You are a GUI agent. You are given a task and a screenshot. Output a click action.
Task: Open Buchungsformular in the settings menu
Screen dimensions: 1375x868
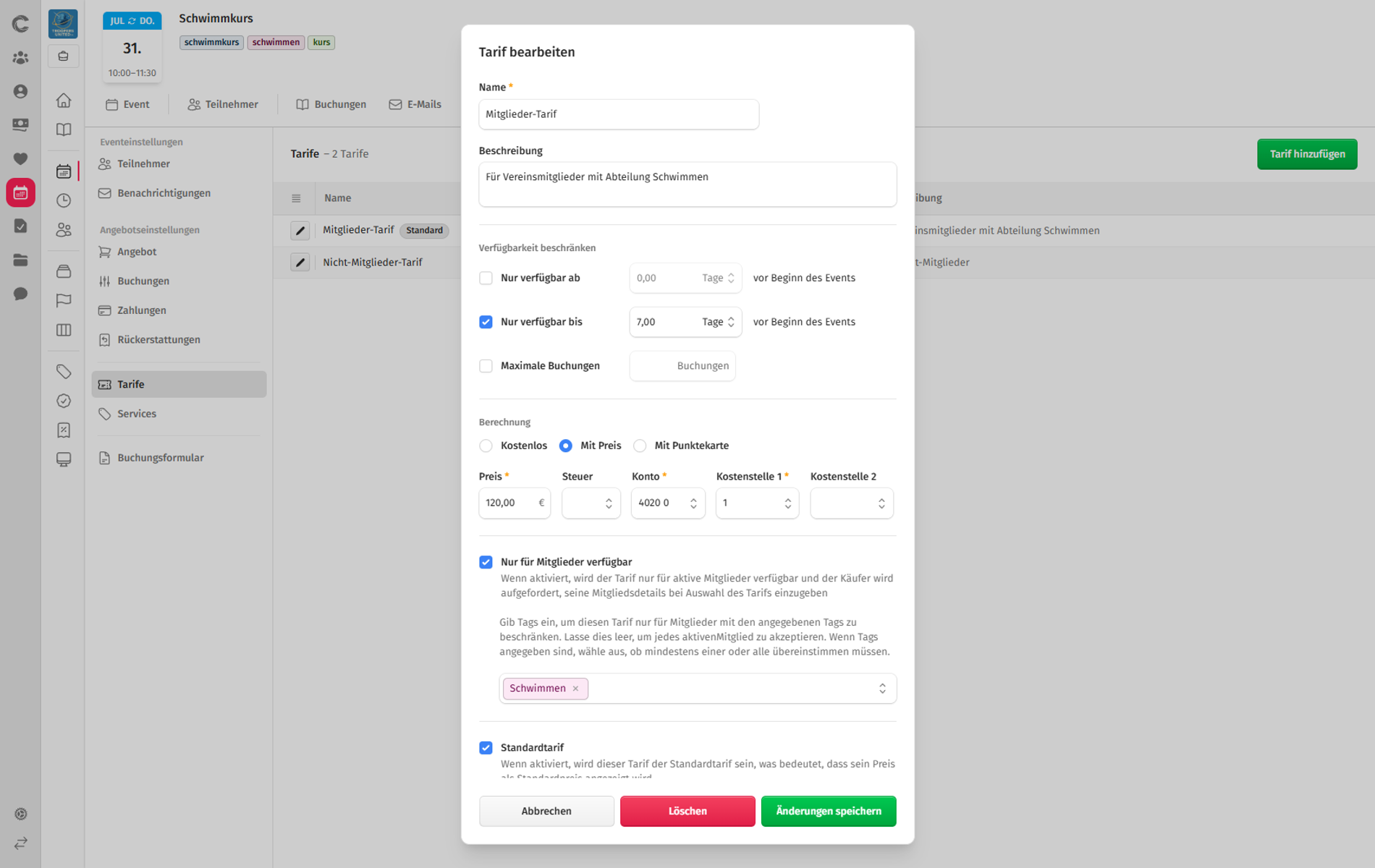(x=160, y=458)
